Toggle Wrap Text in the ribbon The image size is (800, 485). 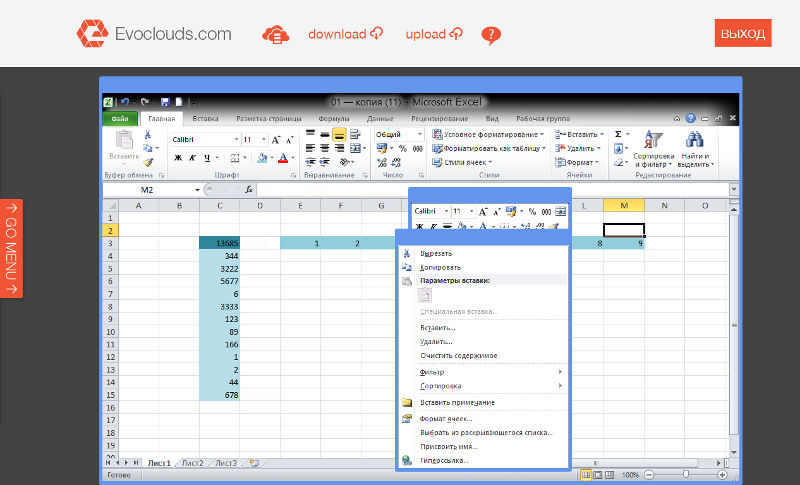point(355,134)
